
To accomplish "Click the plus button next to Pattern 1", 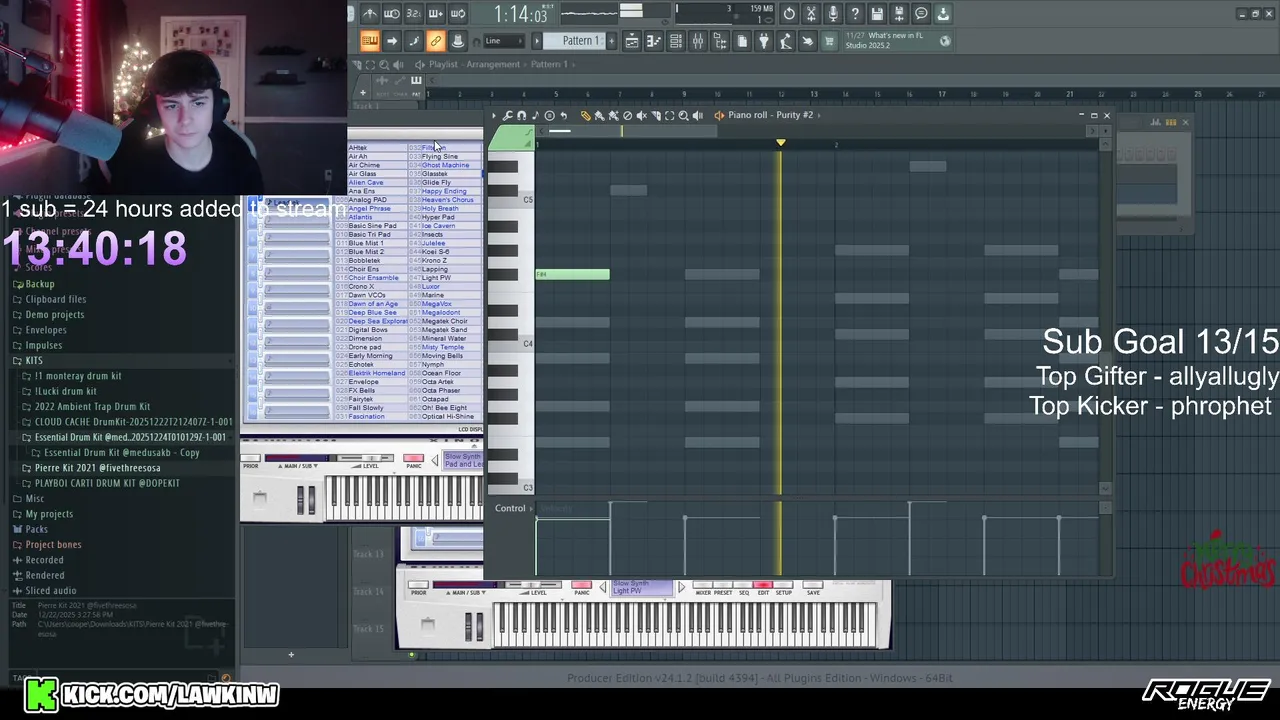I will (611, 41).
